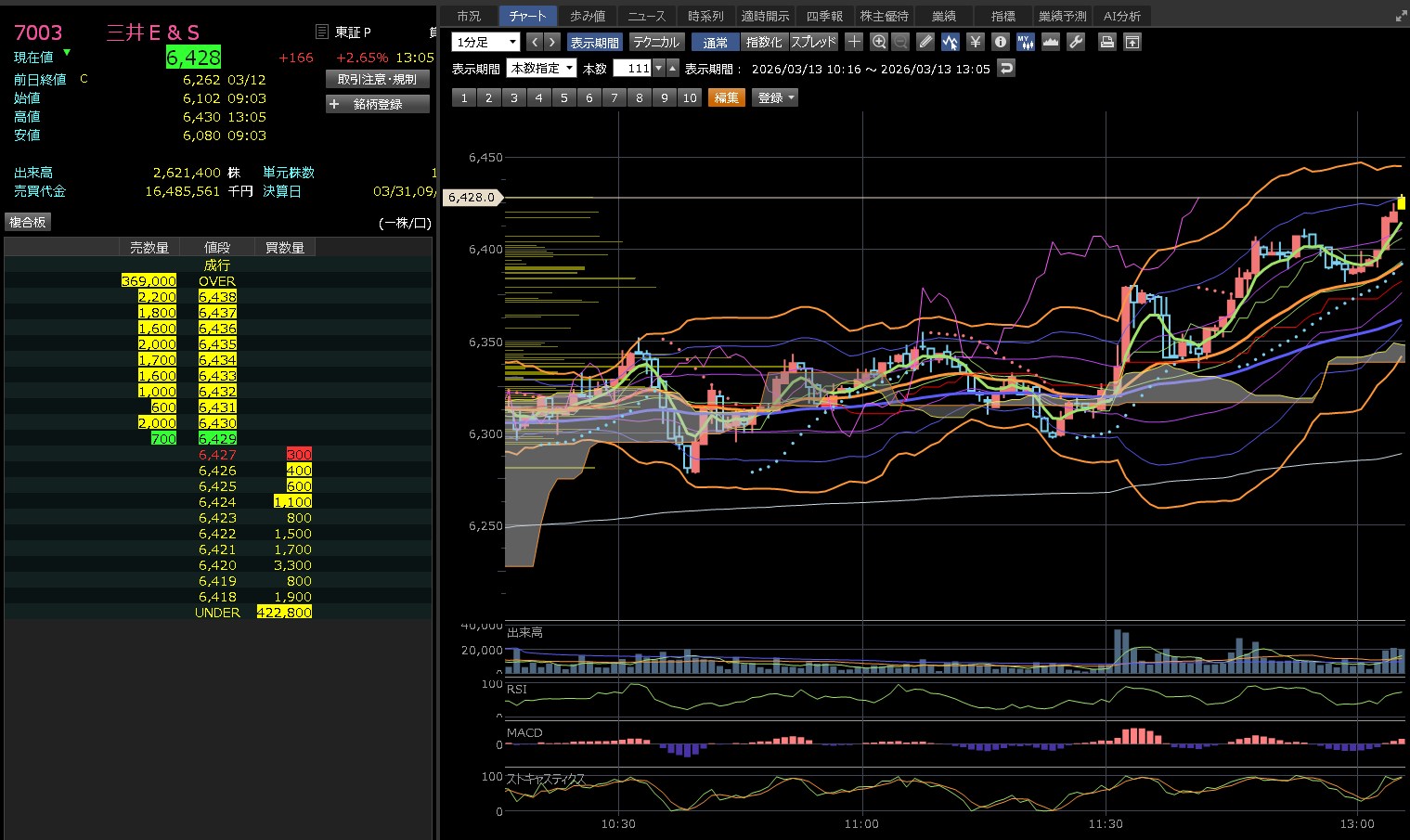Toggle the 表示期間 button on toolbar
This screenshot has height=840, width=1410.
[594, 42]
